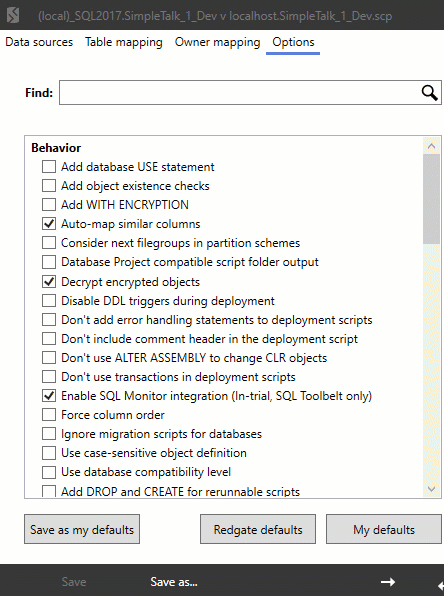Check the Force column order option
444x596 pixels.
coord(49,415)
